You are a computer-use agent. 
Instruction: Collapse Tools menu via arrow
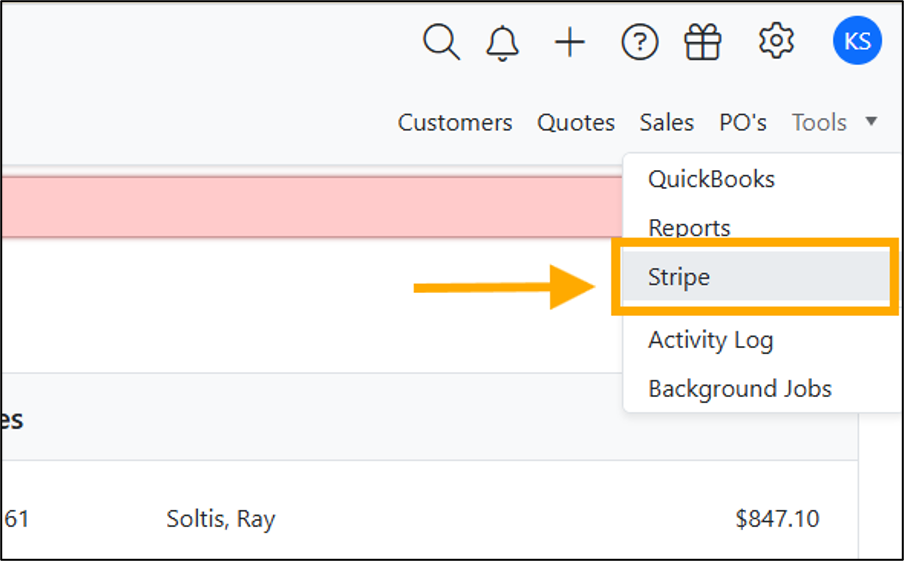point(871,121)
